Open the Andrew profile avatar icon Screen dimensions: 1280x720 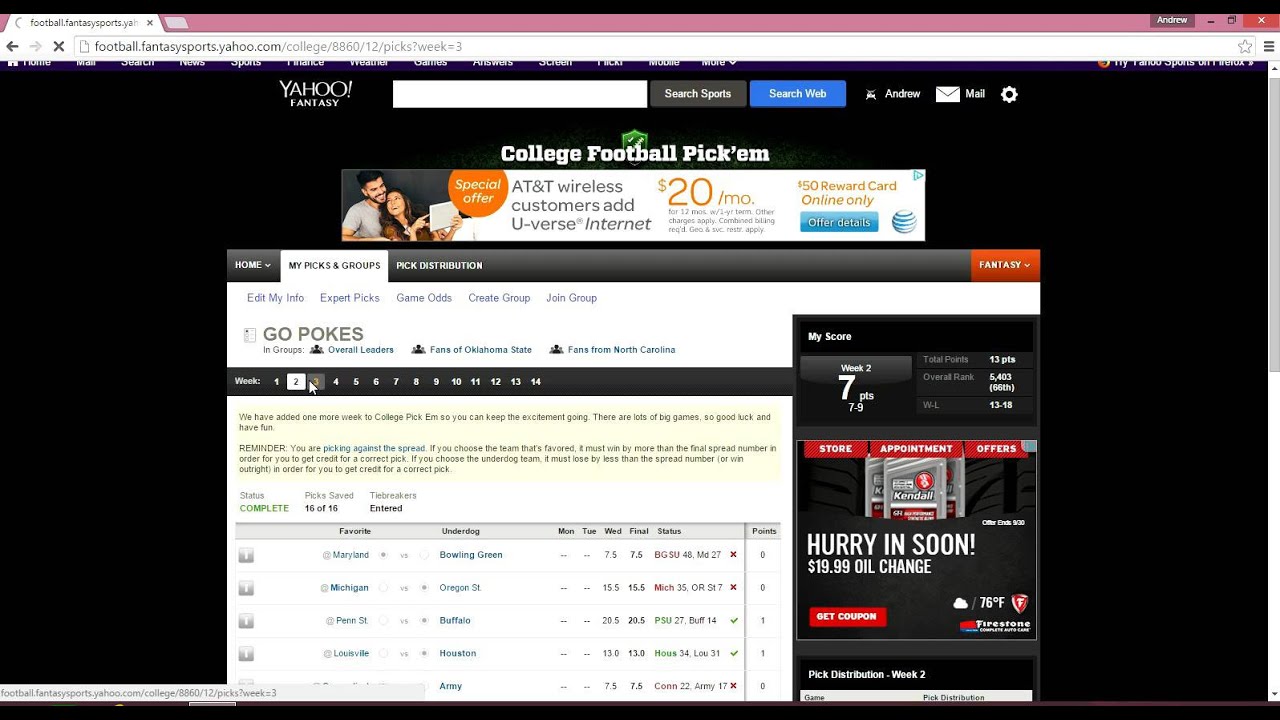tap(871, 94)
